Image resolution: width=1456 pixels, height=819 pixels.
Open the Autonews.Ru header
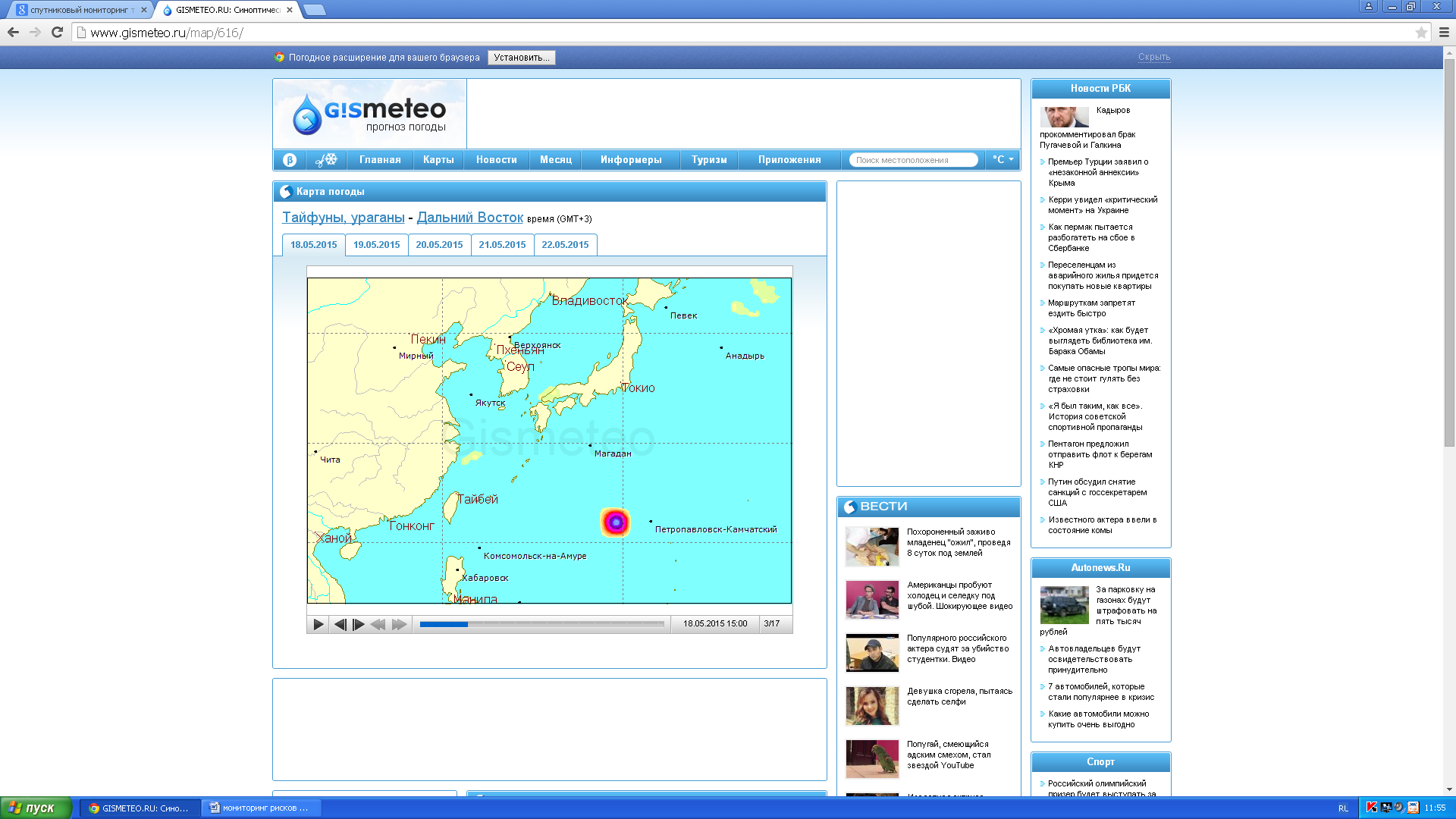pos(1100,568)
